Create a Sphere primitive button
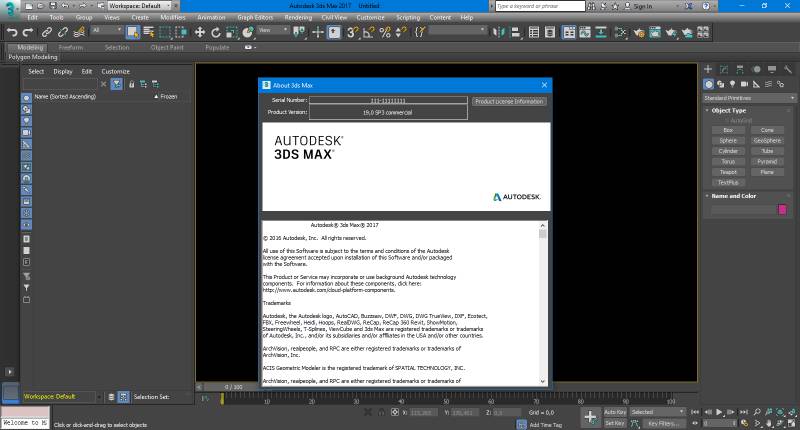This screenshot has width=800, height=430. tap(728, 141)
